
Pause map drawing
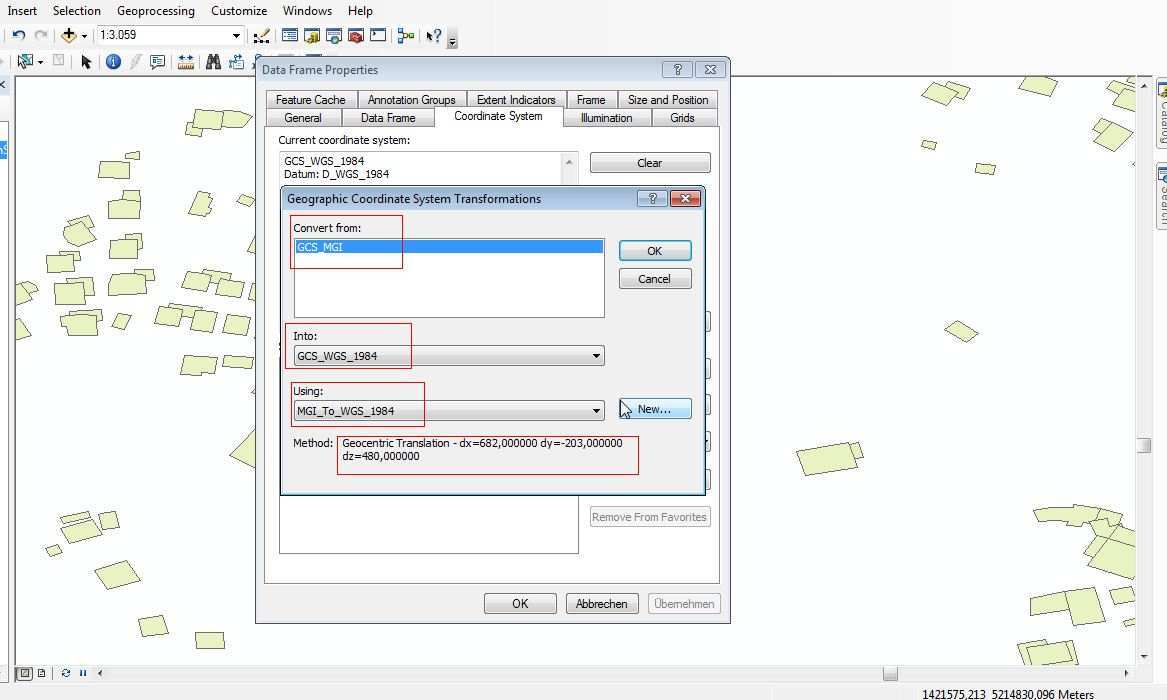[83, 673]
